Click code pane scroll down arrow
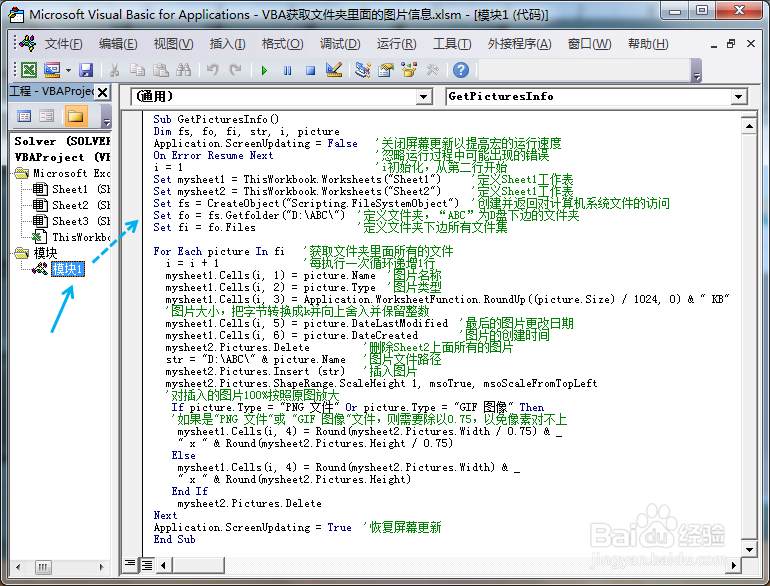770x586 pixels. 749,549
